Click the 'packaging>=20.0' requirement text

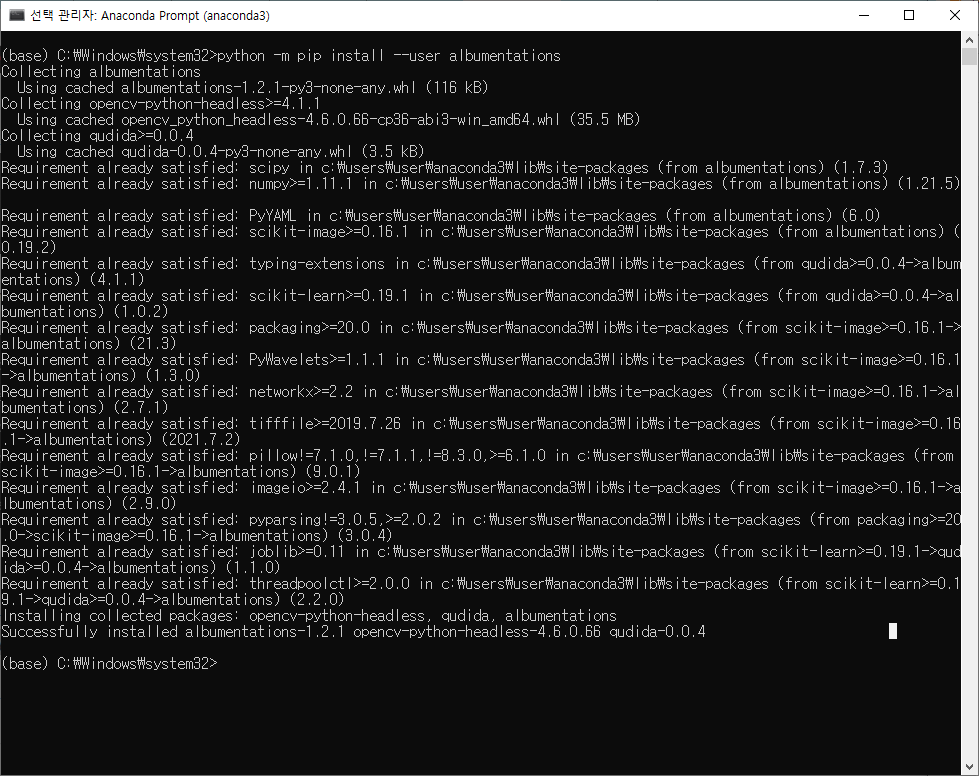(x=308, y=328)
